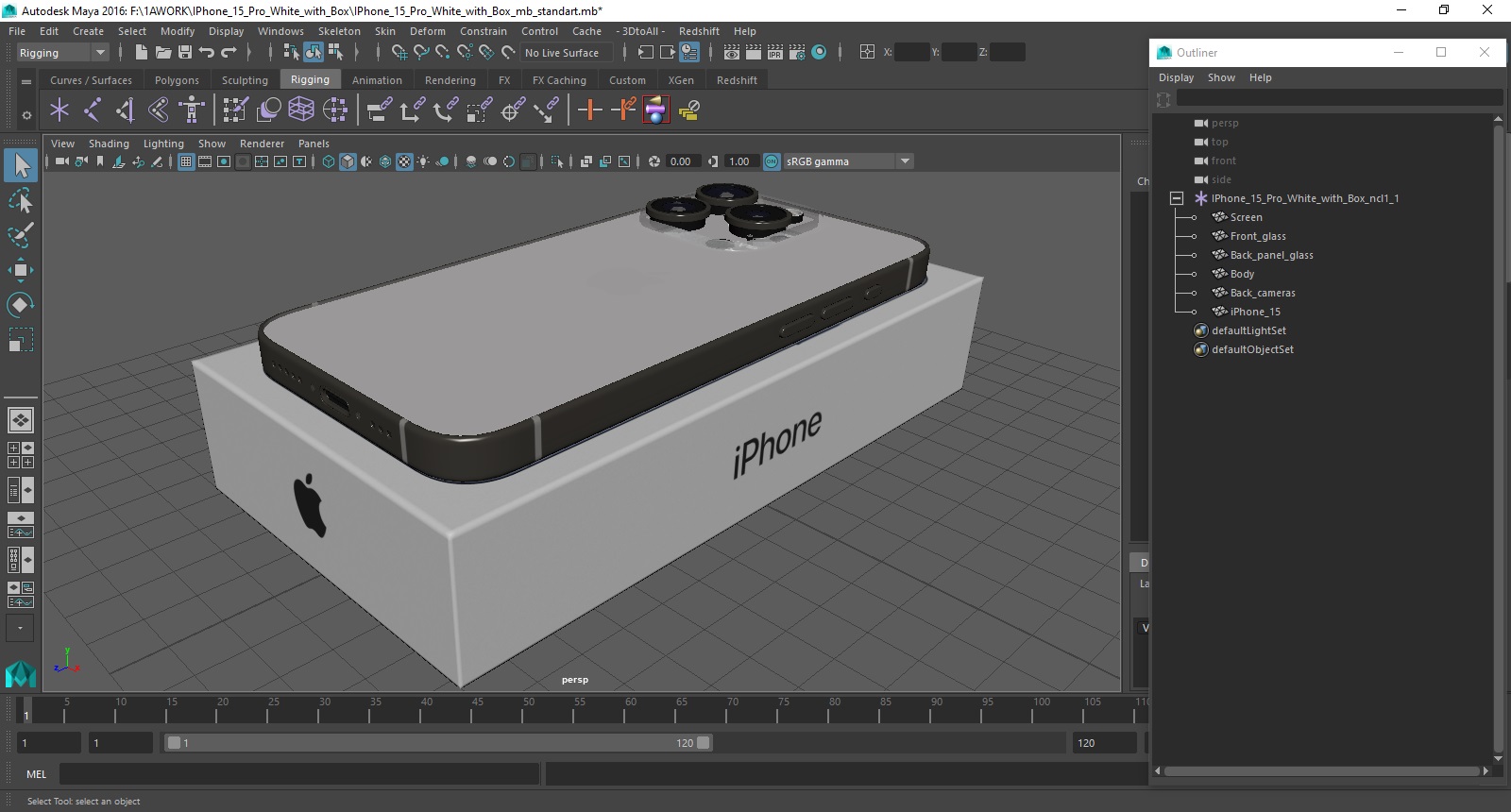This screenshot has width=1511, height=812.
Task: Open the sRGB gamma dropdown arrow
Action: pyautogui.click(x=905, y=161)
